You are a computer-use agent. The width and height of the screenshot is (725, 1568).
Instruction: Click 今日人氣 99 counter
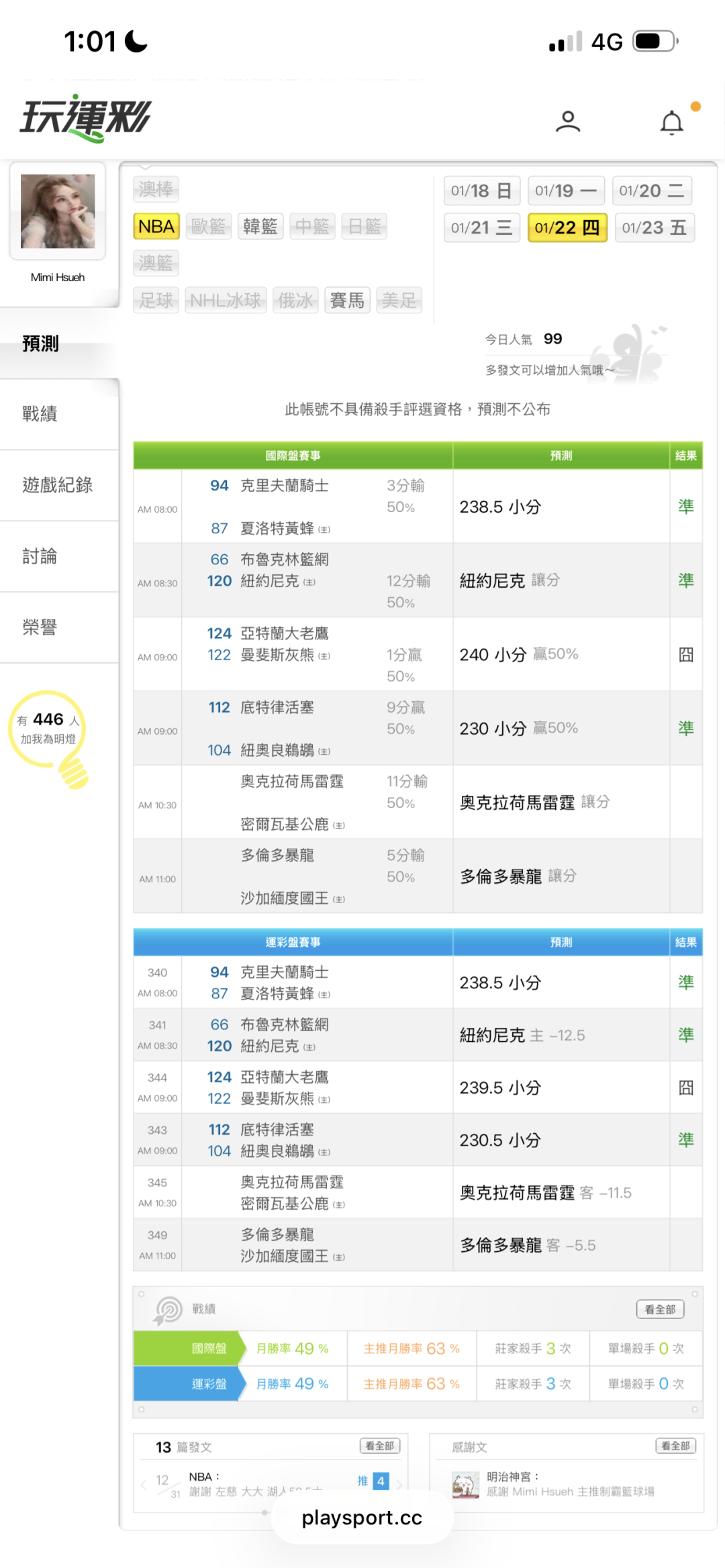click(x=524, y=339)
